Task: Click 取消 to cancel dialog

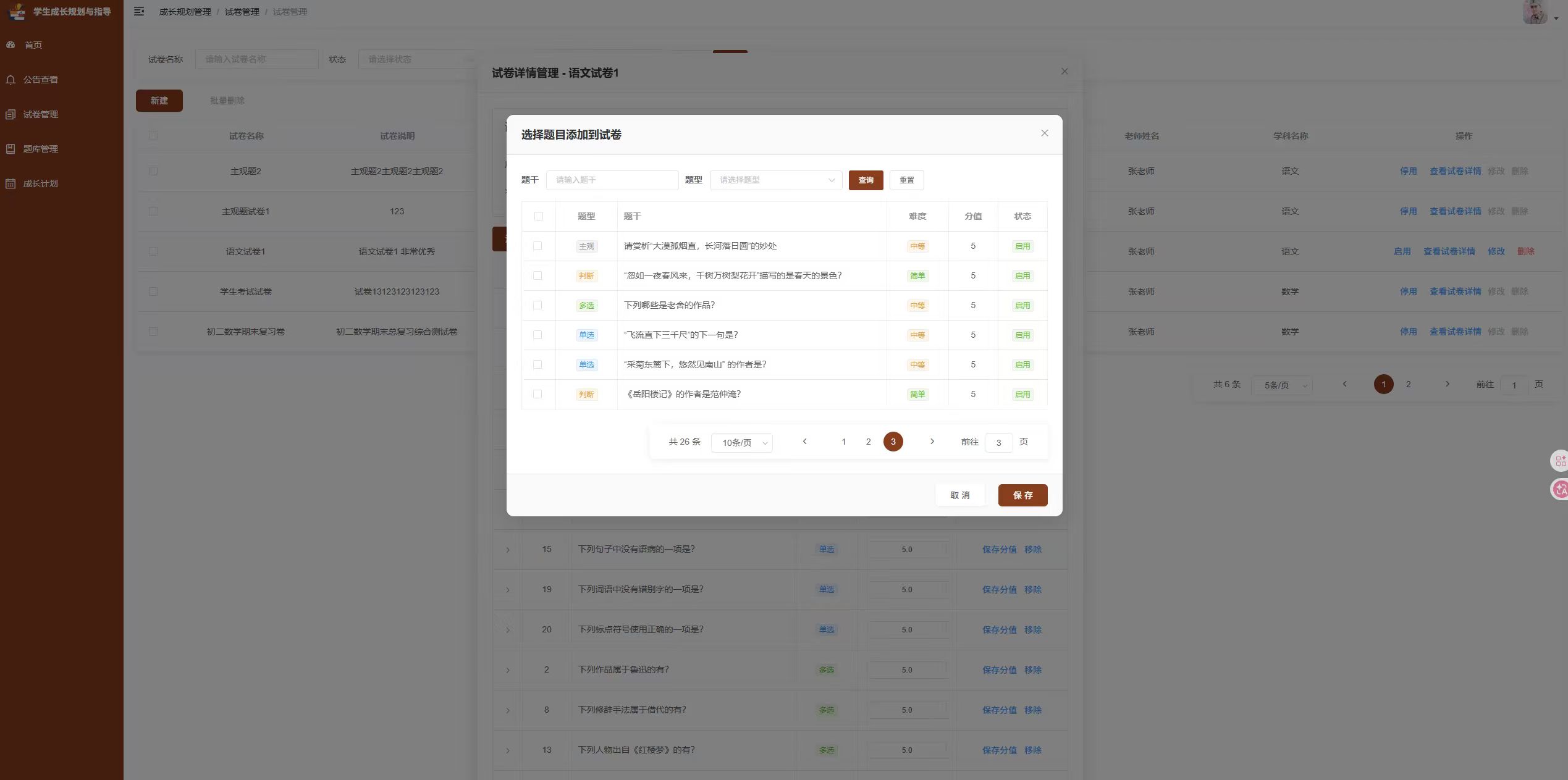Action: click(959, 495)
